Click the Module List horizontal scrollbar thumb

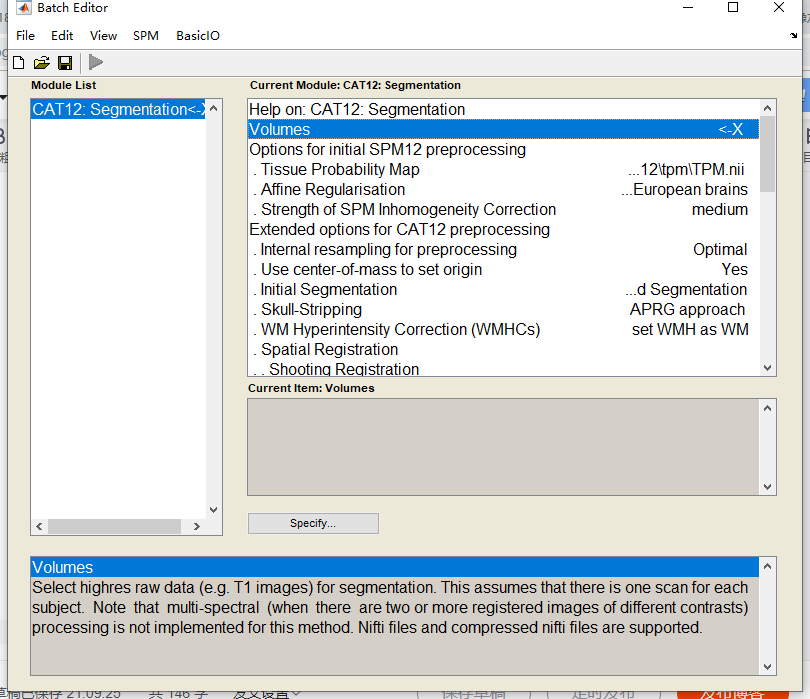[x=114, y=526]
